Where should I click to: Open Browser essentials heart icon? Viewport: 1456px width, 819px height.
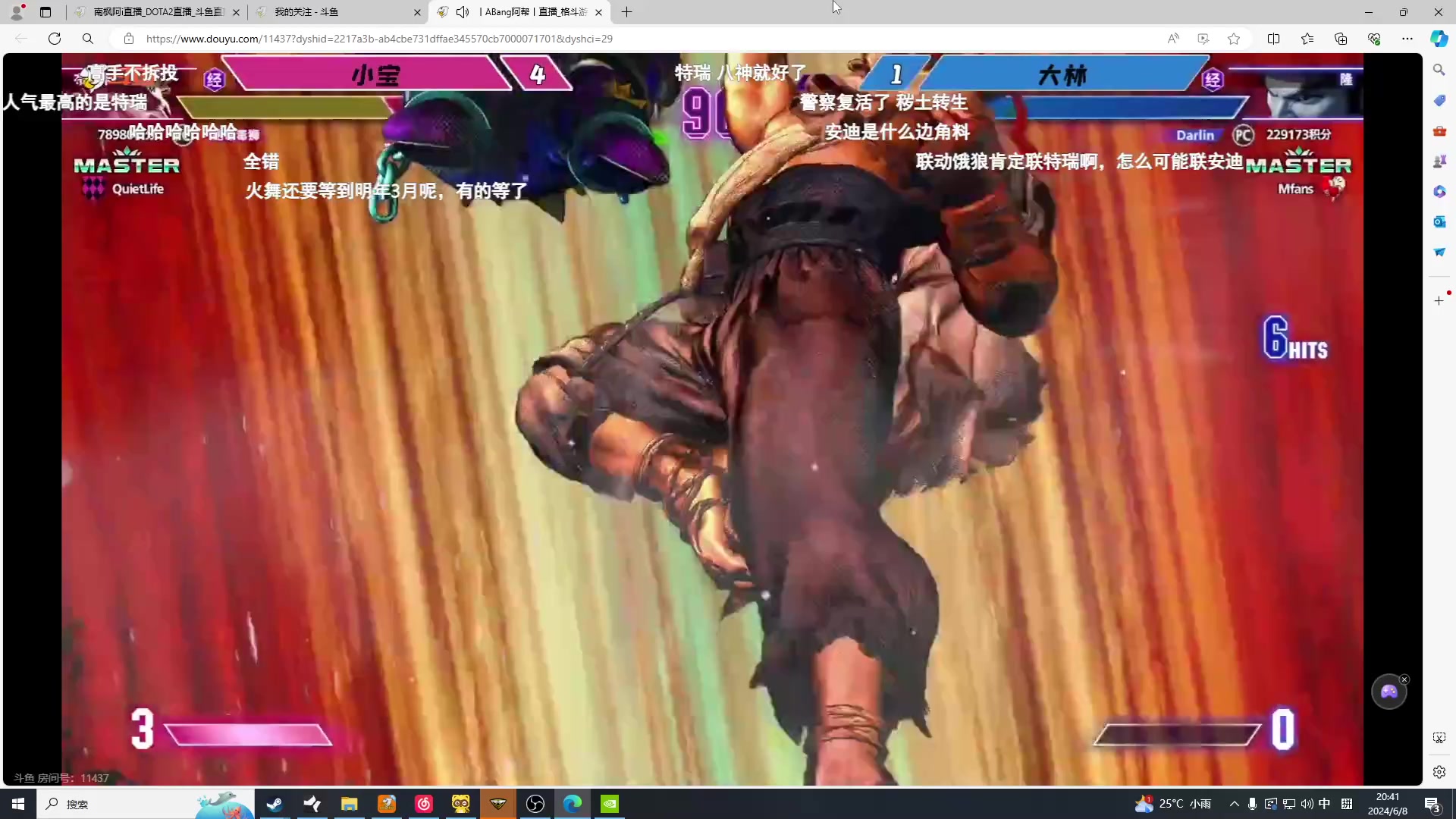1374,39
